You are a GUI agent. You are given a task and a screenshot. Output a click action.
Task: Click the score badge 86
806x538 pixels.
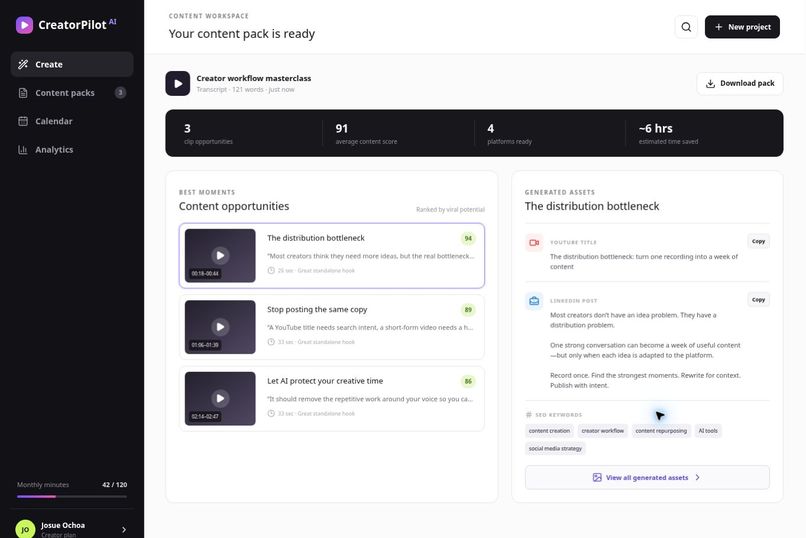[x=468, y=381]
